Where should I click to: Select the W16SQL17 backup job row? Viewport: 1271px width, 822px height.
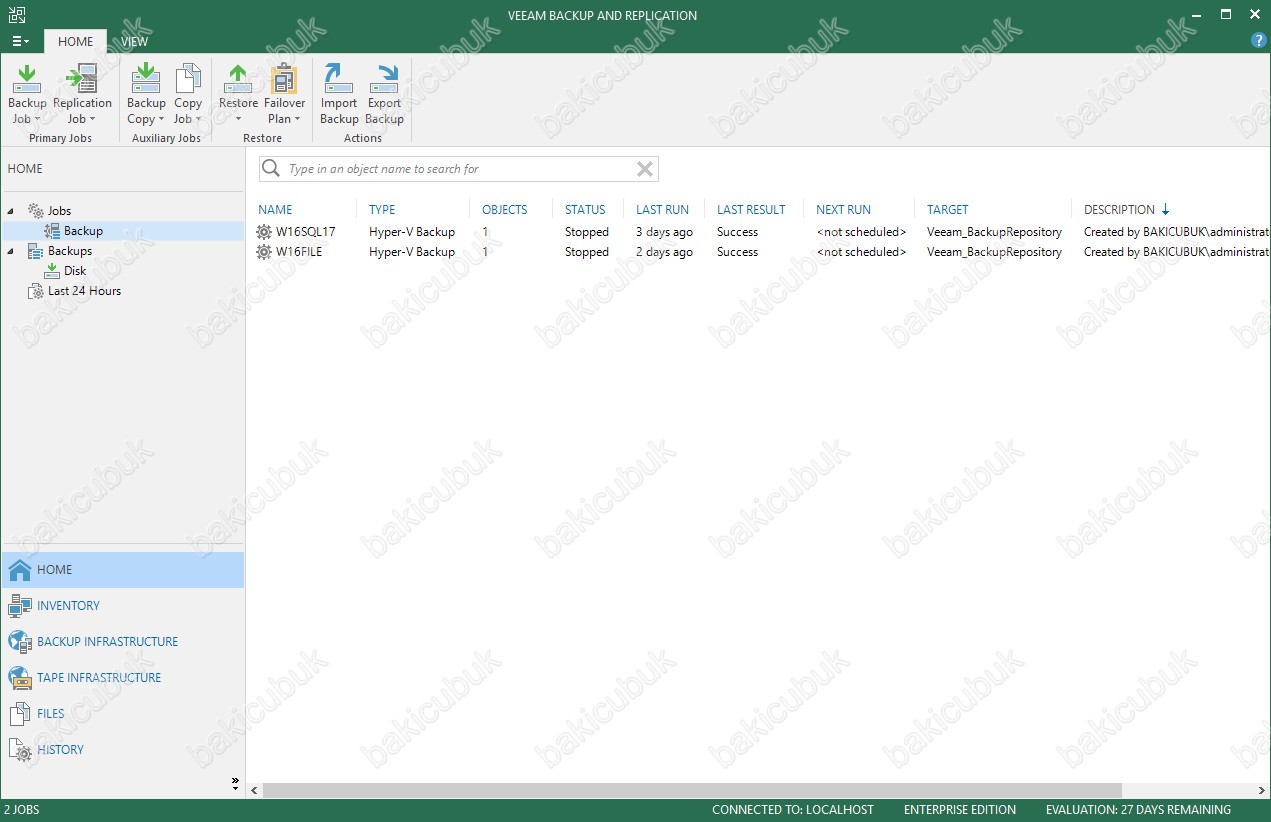(306, 232)
